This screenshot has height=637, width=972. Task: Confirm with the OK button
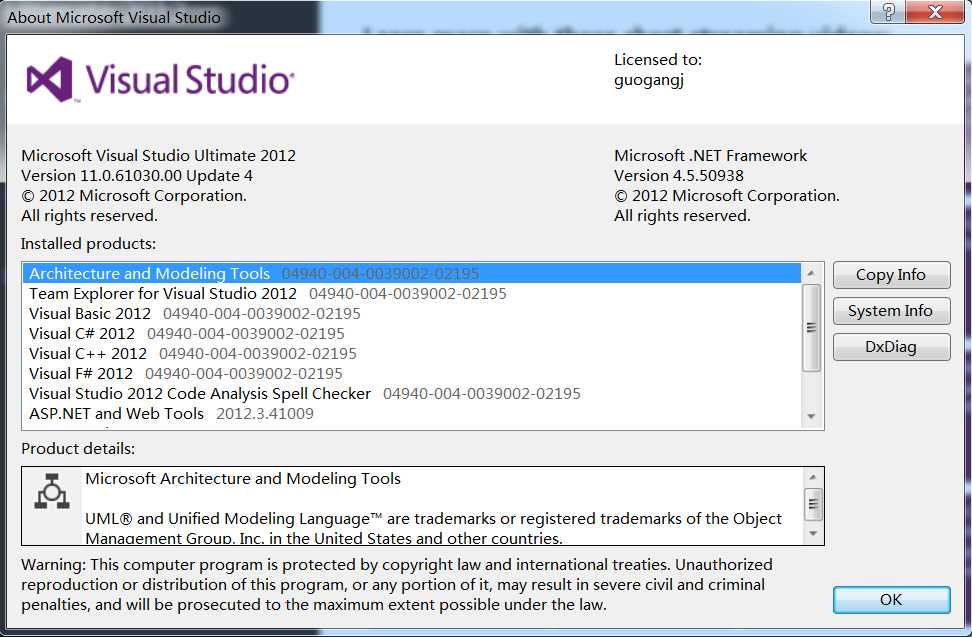(x=891, y=599)
